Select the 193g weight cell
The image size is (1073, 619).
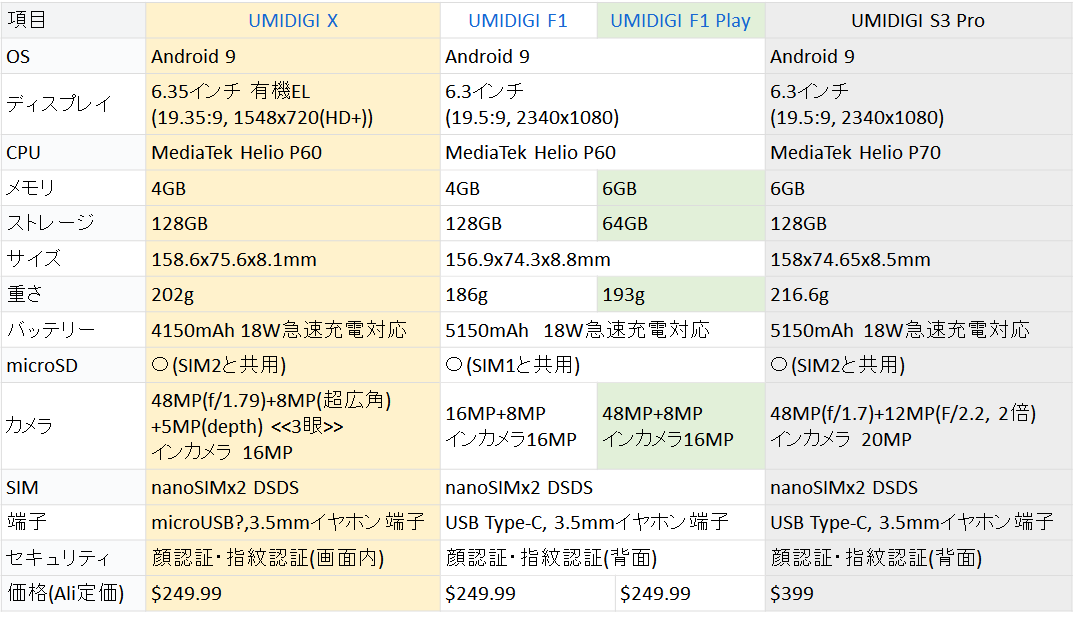[x=680, y=295]
